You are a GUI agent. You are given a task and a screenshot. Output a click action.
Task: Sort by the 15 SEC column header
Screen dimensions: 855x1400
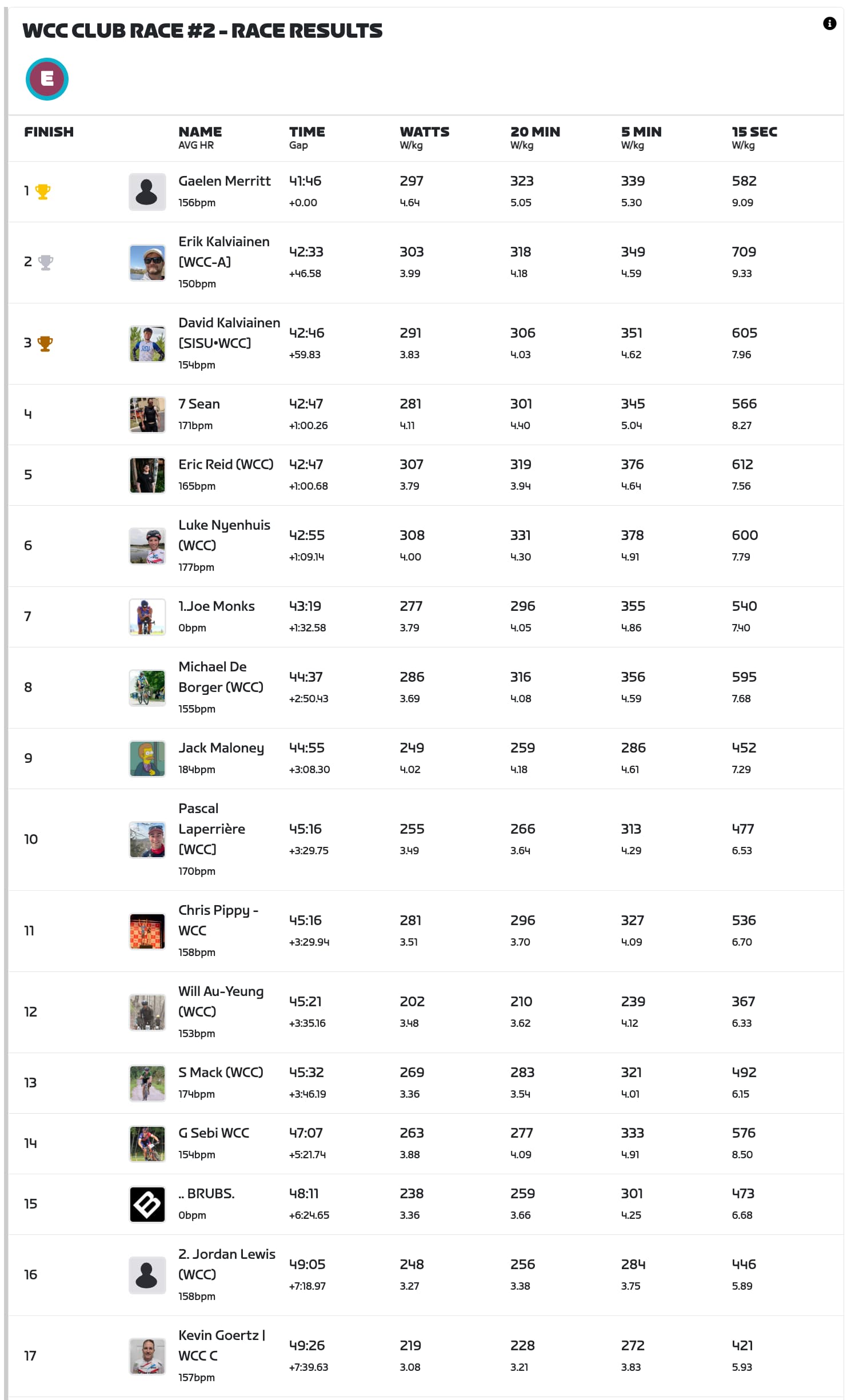tap(754, 132)
